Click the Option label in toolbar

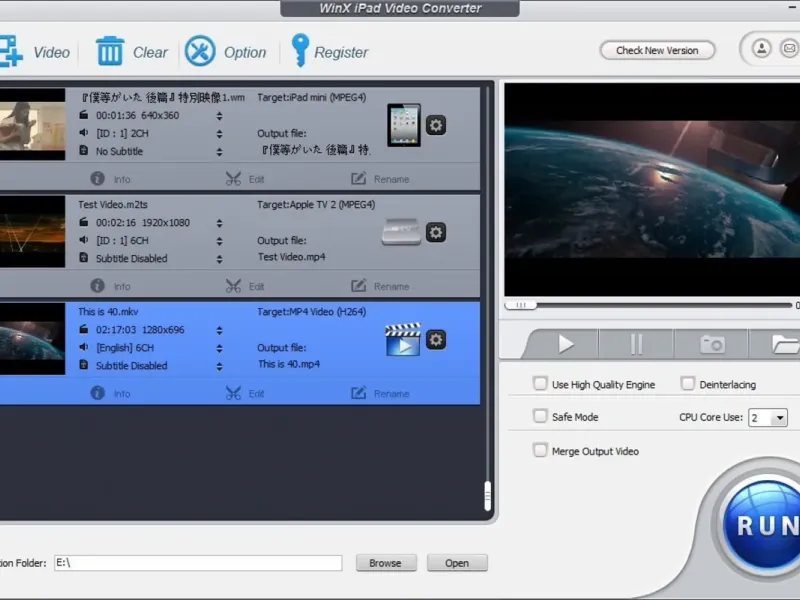(x=245, y=52)
